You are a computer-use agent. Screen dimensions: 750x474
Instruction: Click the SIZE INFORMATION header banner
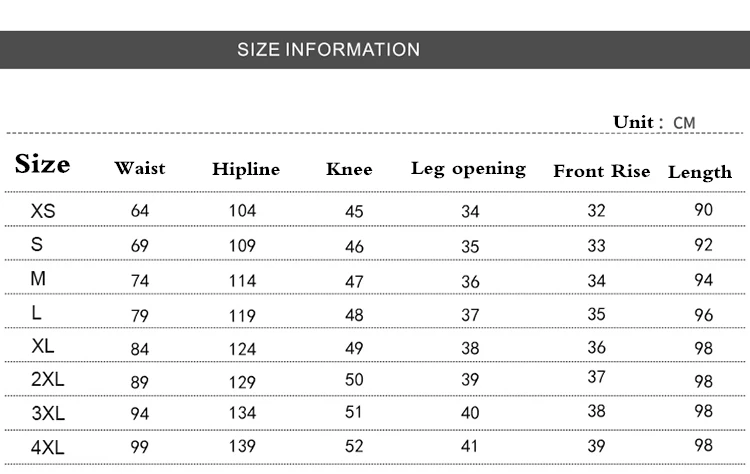[375, 50]
